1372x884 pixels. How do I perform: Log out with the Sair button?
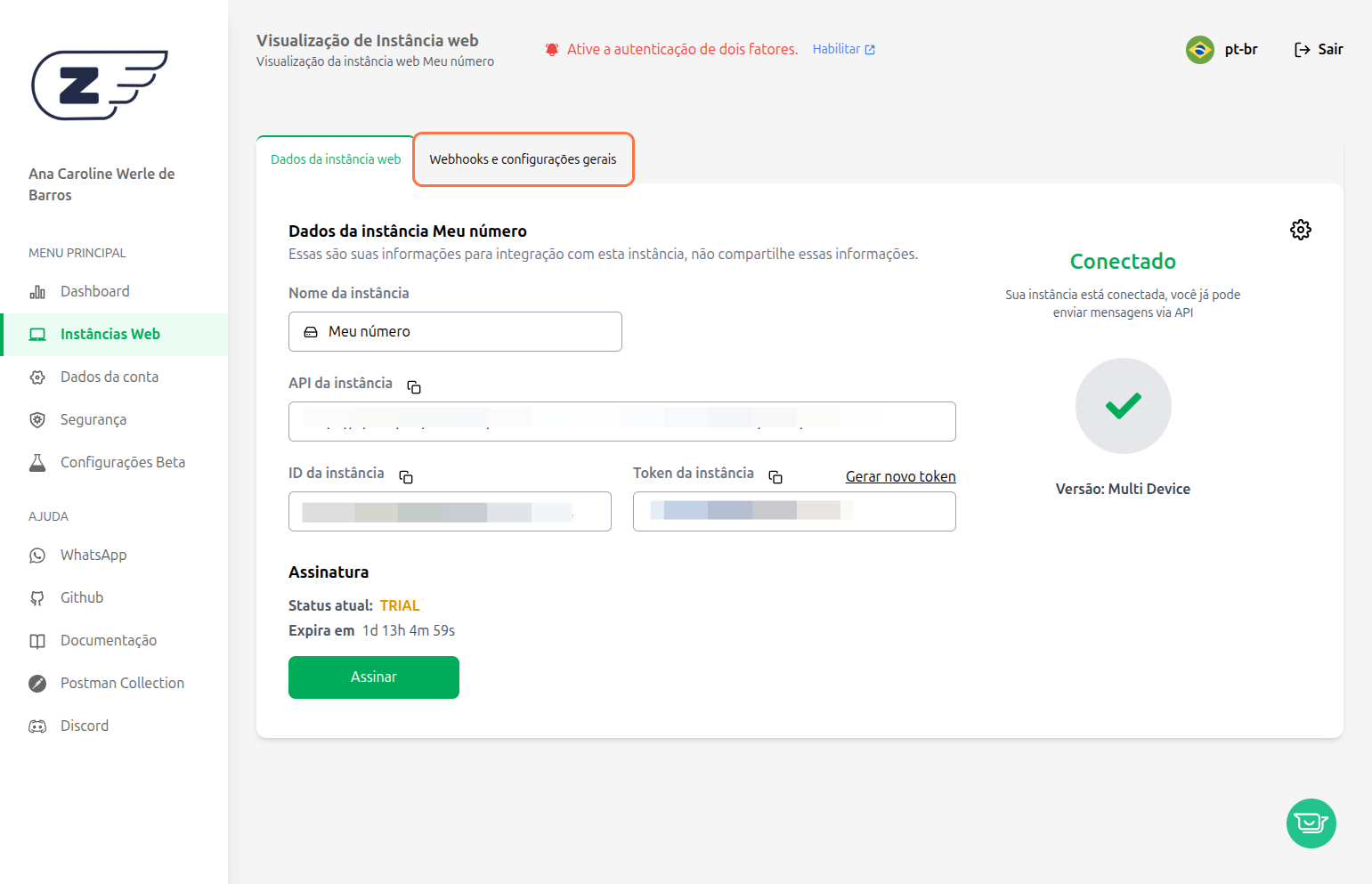(x=1319, y=50)
